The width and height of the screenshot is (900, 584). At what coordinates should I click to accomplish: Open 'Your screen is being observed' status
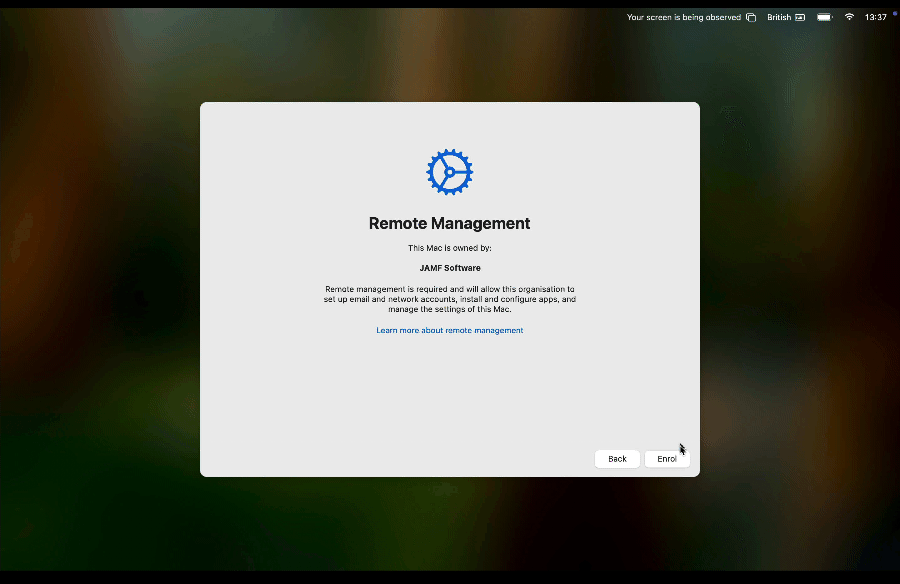coord(684,17)
